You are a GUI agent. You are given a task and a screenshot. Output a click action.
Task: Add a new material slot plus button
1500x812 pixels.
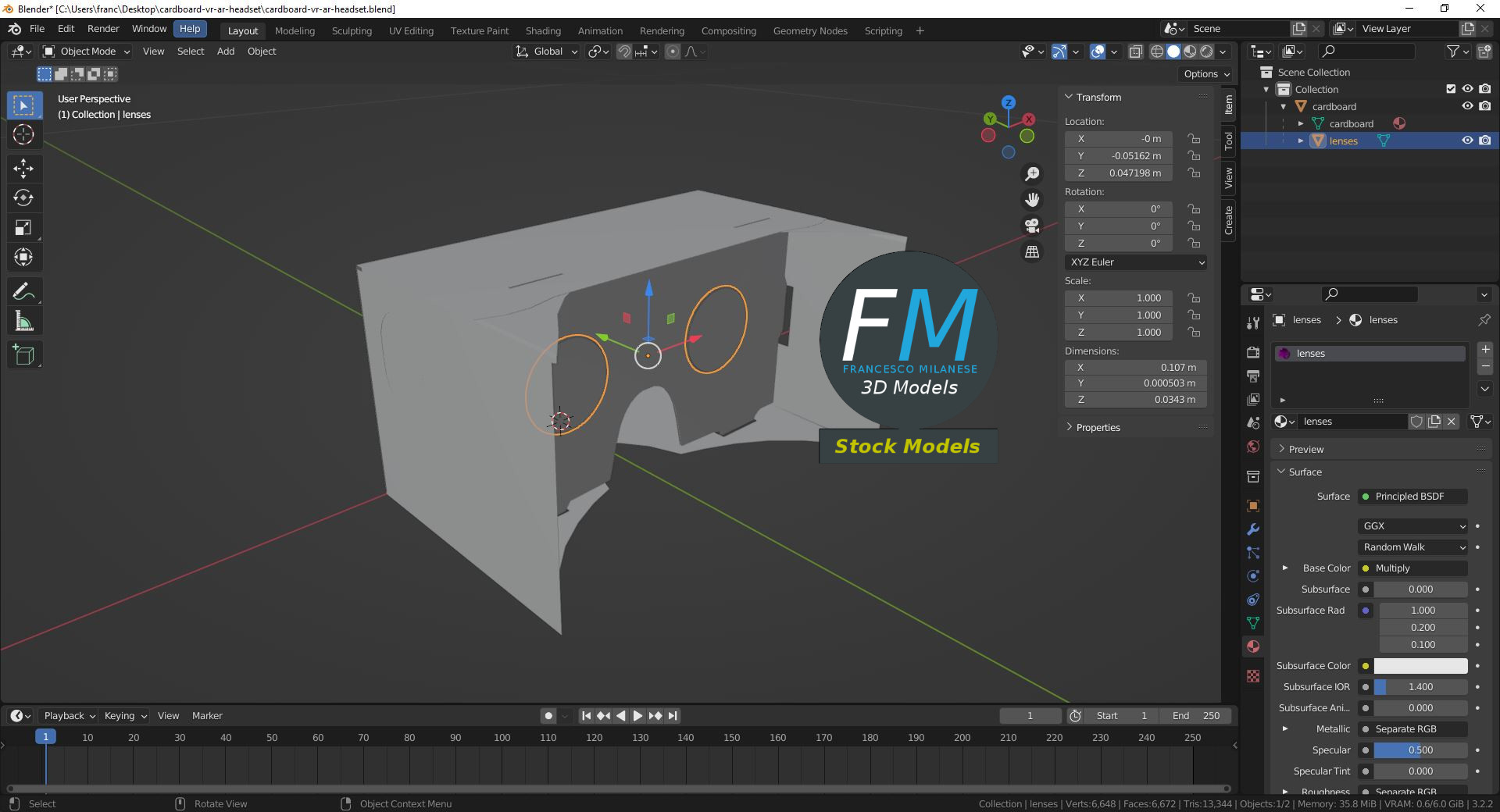pos(1485,349)
